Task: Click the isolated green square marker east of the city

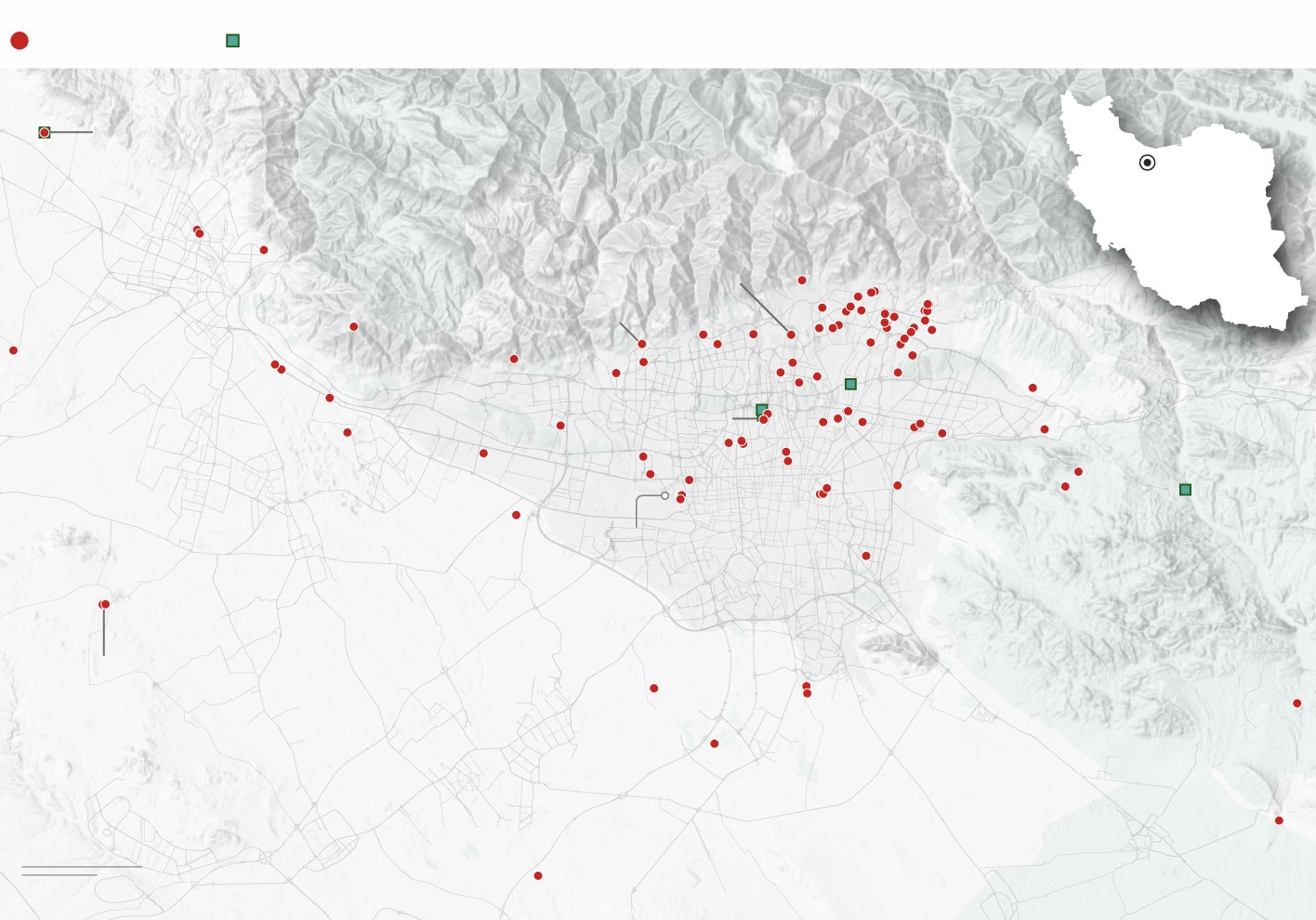Action: coord(1185,490)
